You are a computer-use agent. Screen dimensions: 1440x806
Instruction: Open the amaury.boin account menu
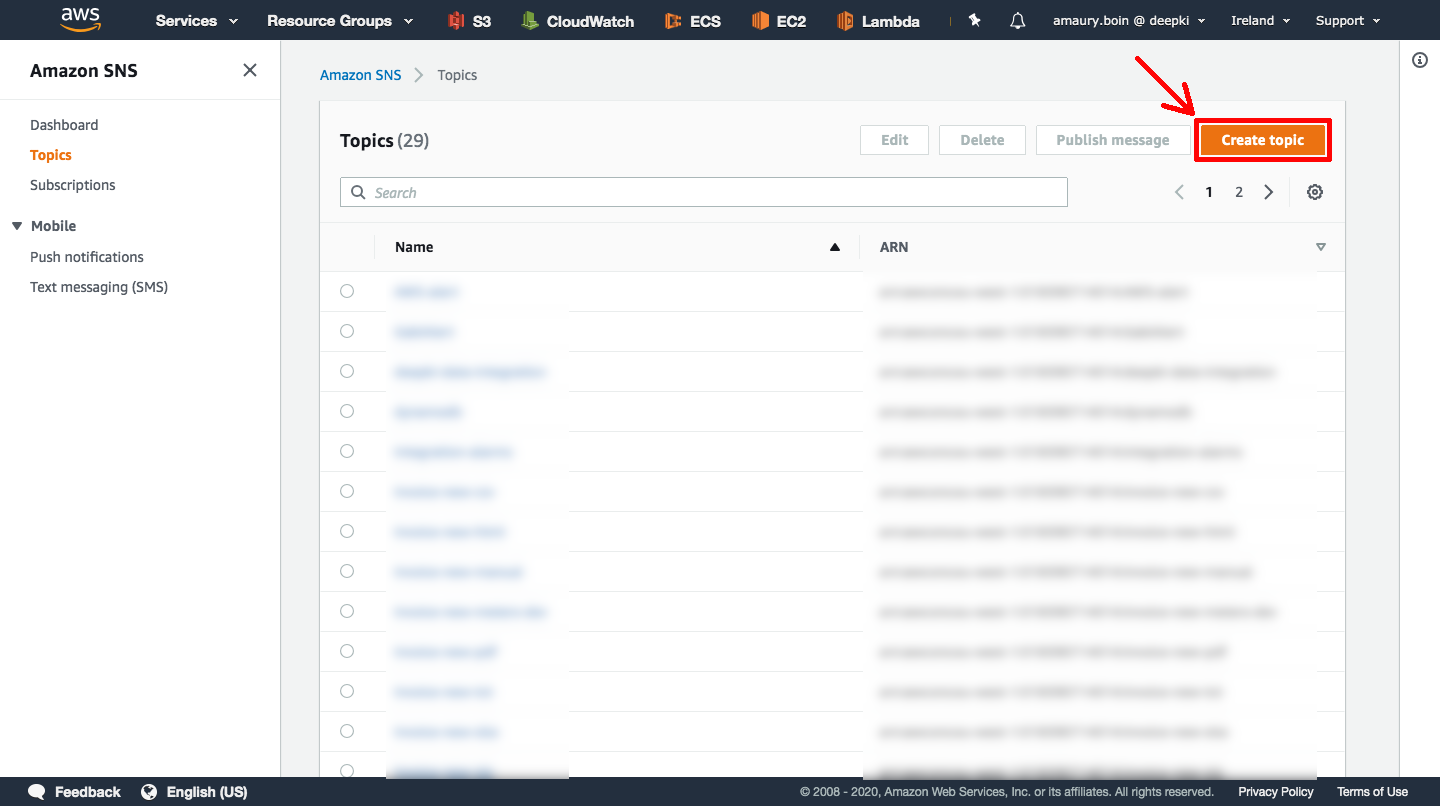click(1129, 20)
